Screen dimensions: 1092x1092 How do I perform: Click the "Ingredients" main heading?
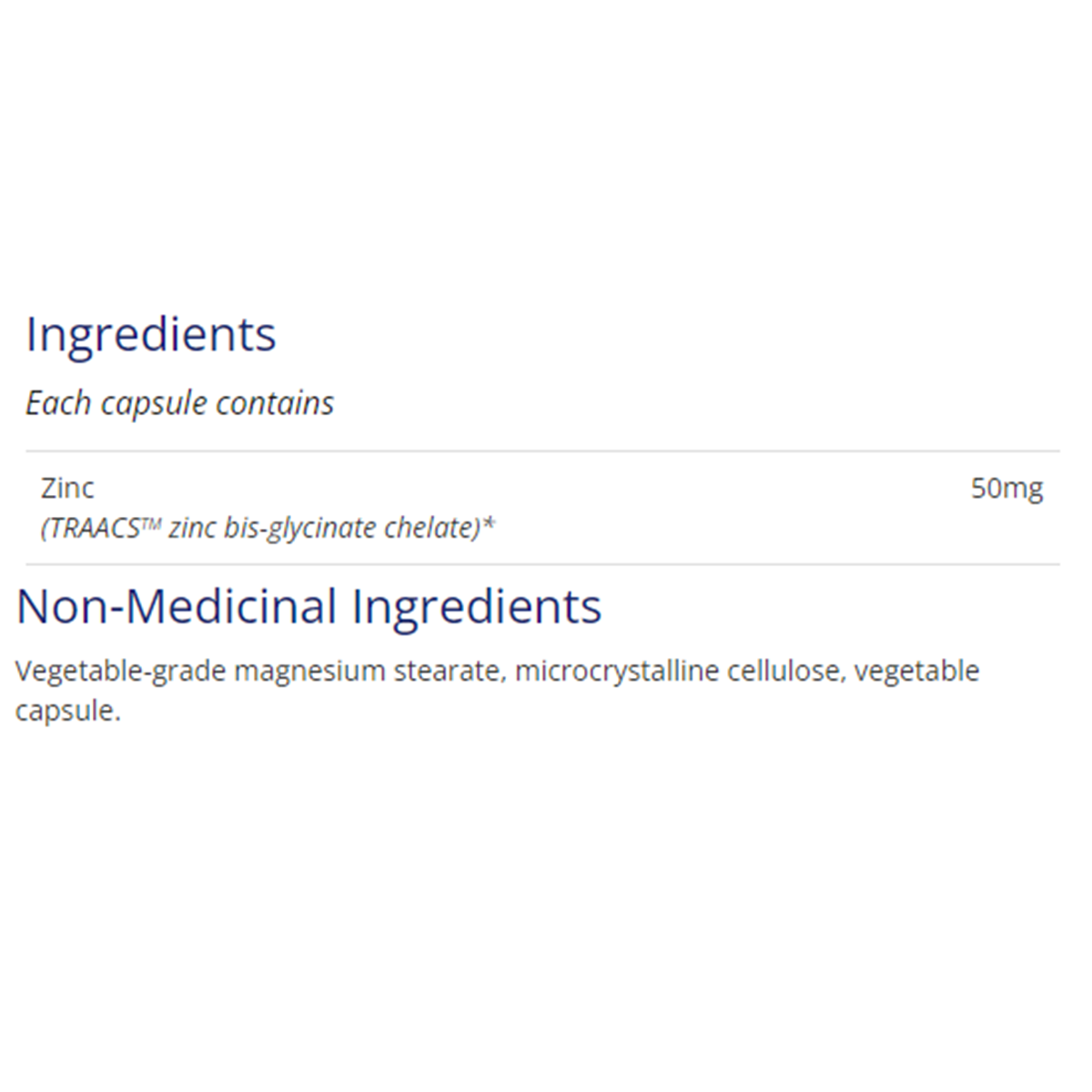click(x=151, y=335)
